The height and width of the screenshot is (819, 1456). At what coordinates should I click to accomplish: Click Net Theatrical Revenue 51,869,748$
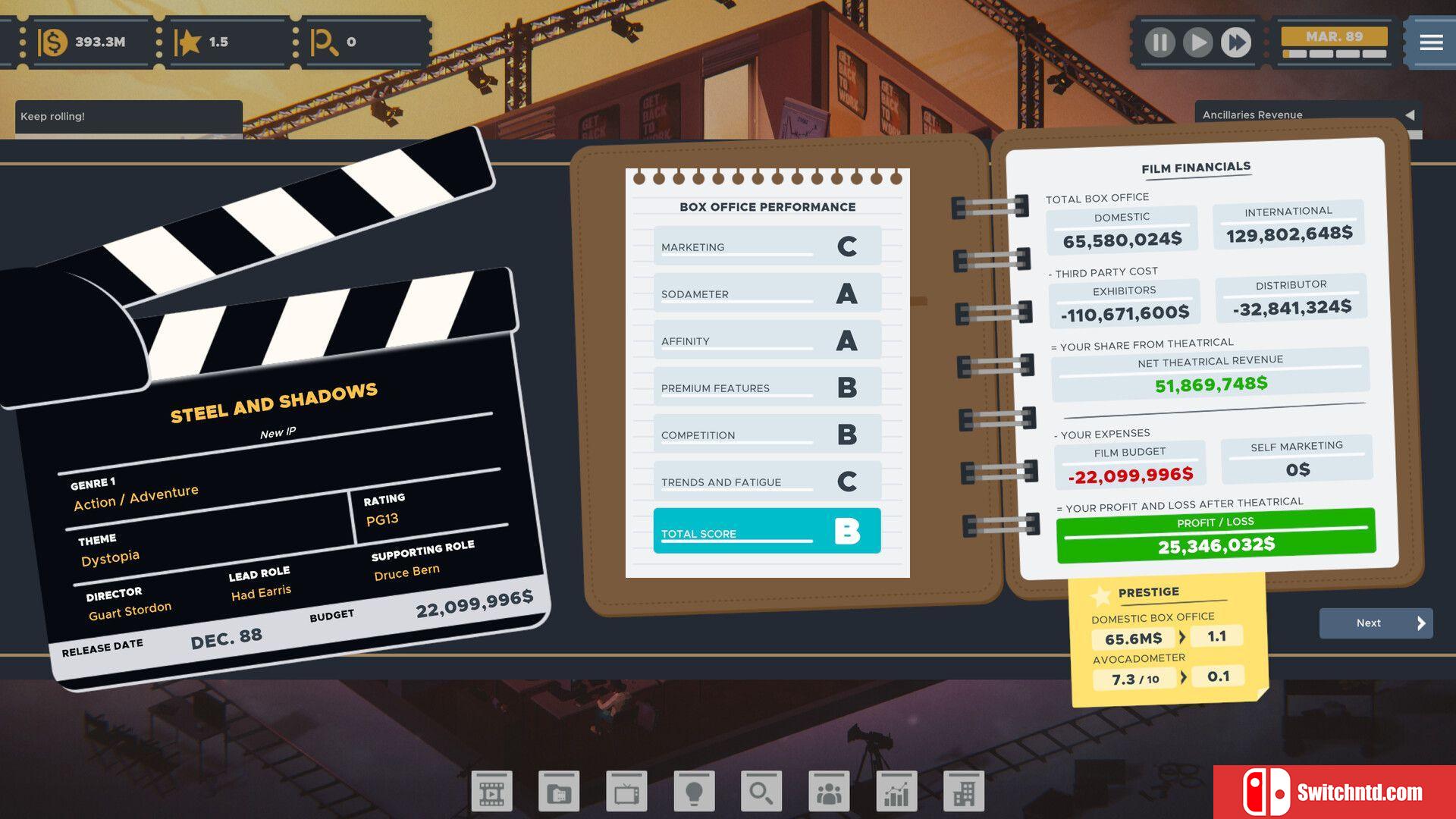1211,384
